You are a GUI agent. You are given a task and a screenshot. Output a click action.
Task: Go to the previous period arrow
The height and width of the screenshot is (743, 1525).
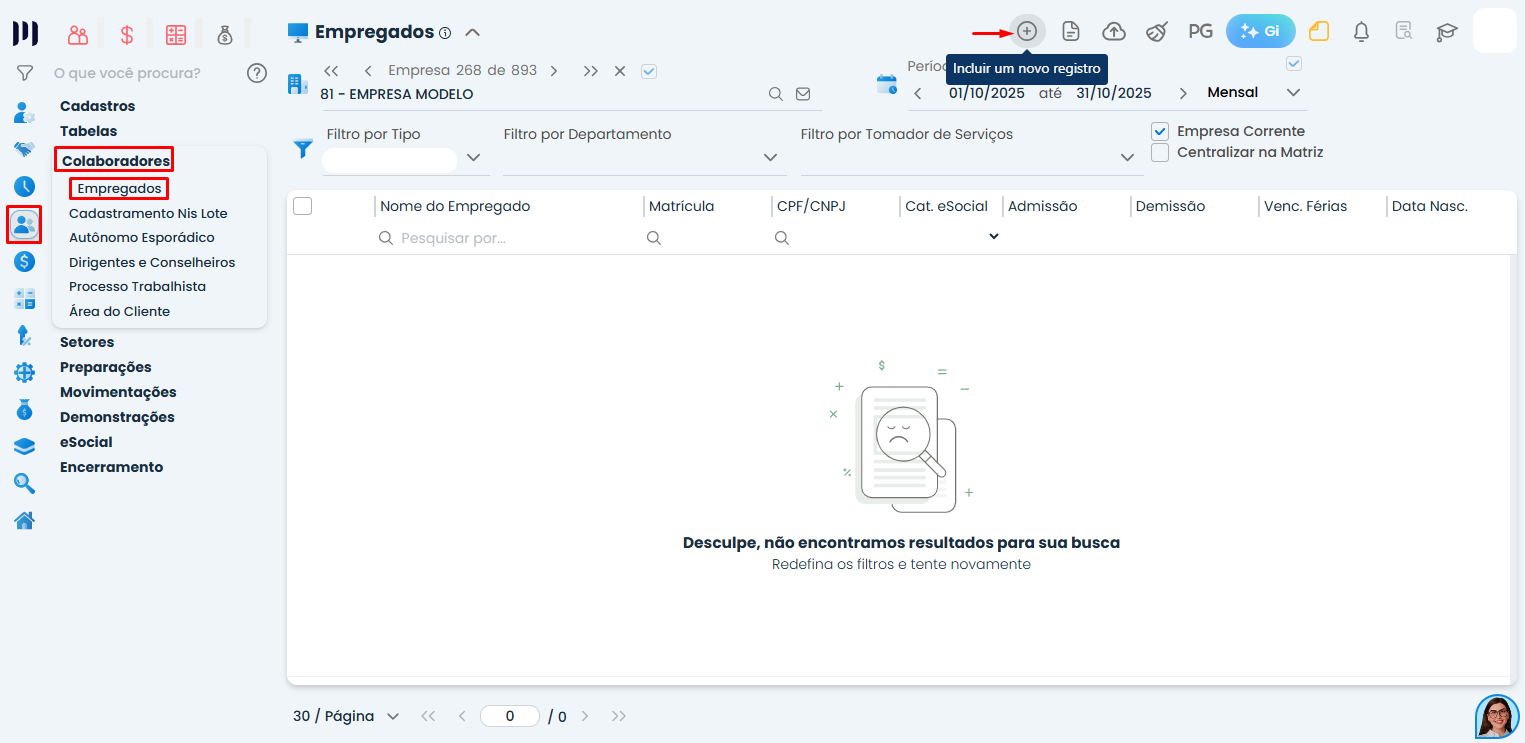click(918, 93)
